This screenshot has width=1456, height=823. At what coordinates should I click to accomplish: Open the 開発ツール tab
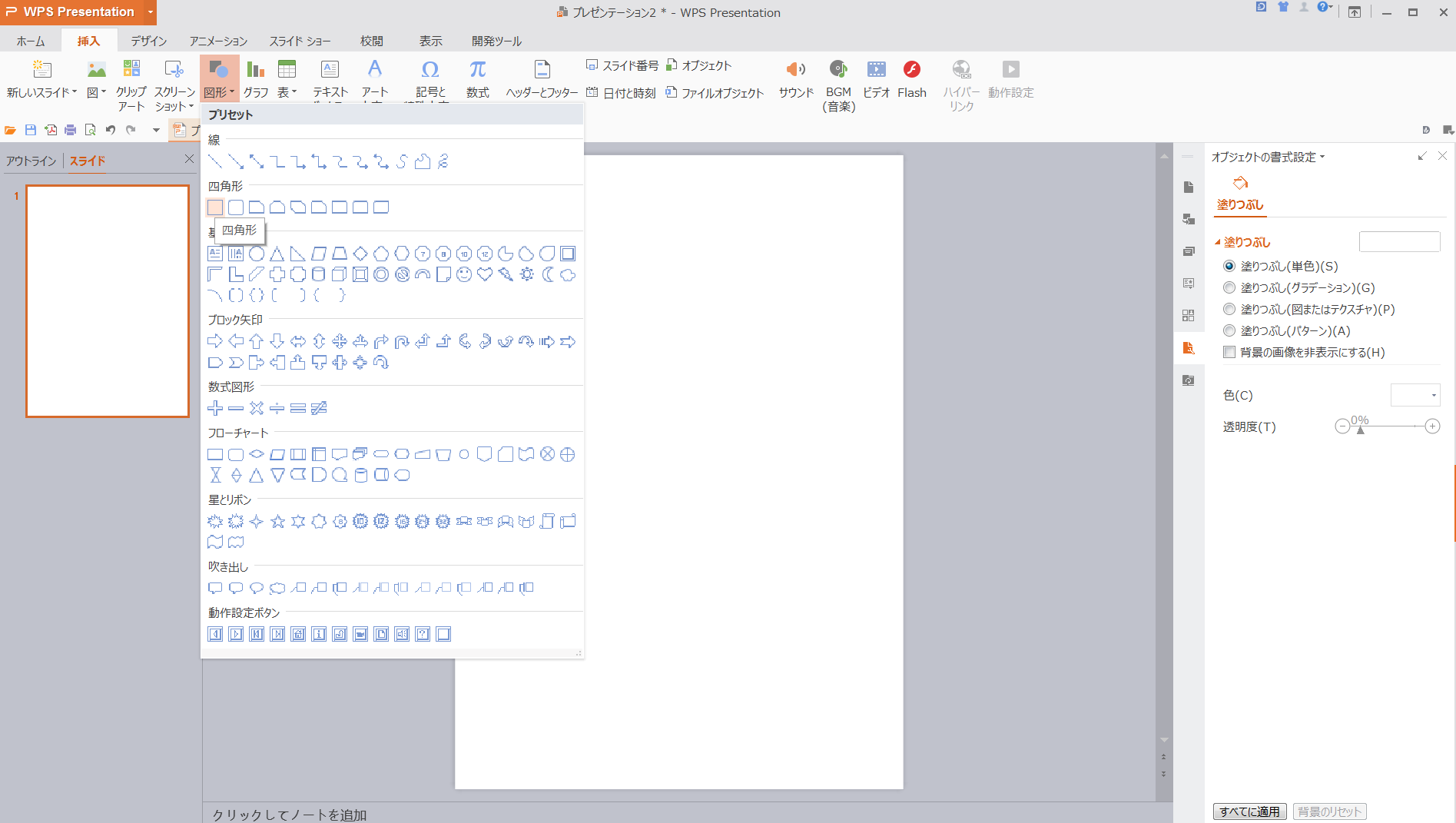click(x=496, y=41)
